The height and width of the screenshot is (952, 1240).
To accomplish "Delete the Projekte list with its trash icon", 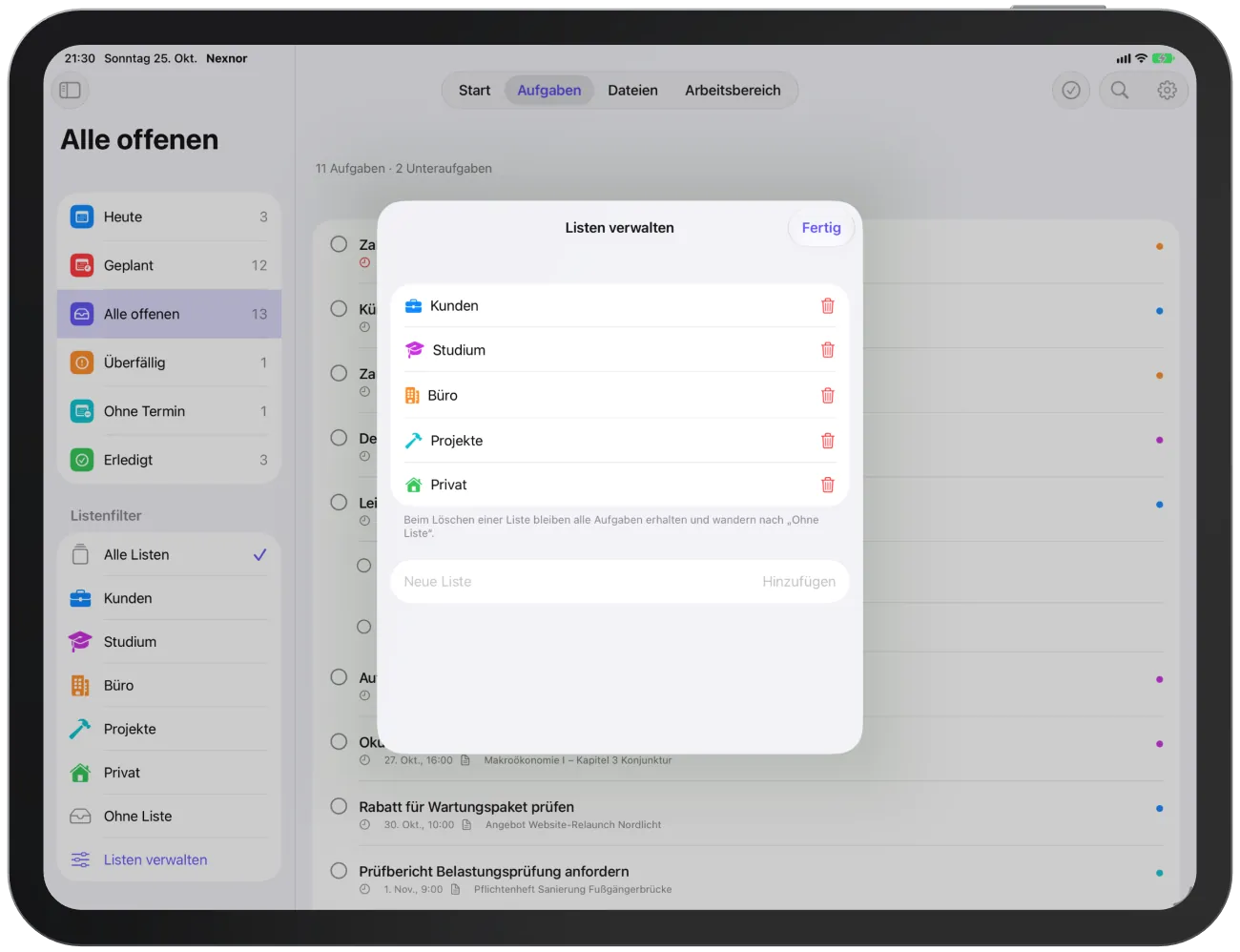I will [827, 441].
